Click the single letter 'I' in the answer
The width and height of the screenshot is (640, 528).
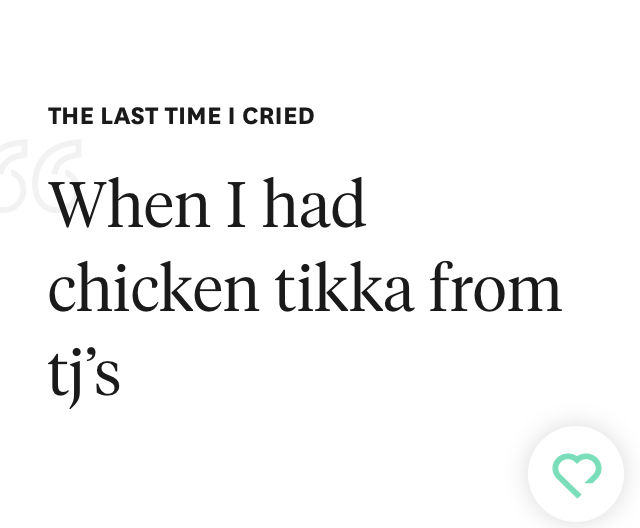point(236,203)
